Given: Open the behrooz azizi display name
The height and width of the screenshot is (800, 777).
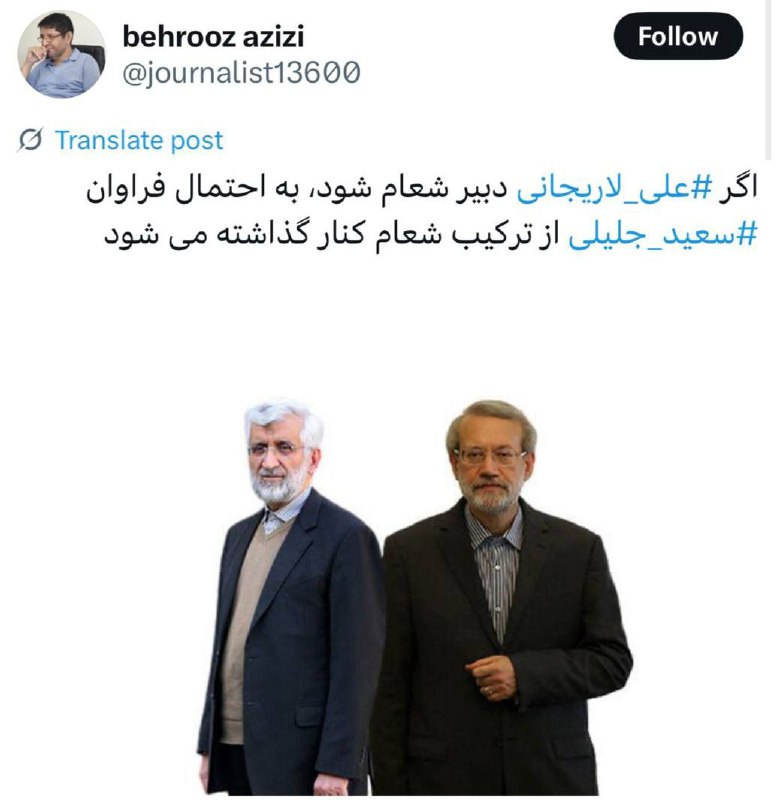Looking at the screenshot, I should point(213,36).
